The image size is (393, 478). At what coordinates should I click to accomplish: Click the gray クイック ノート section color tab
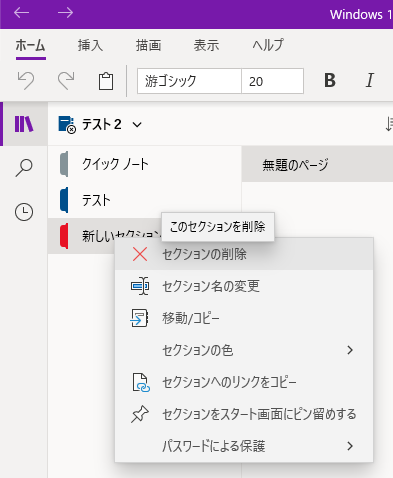pyautogui.click(x=64, y=164)
